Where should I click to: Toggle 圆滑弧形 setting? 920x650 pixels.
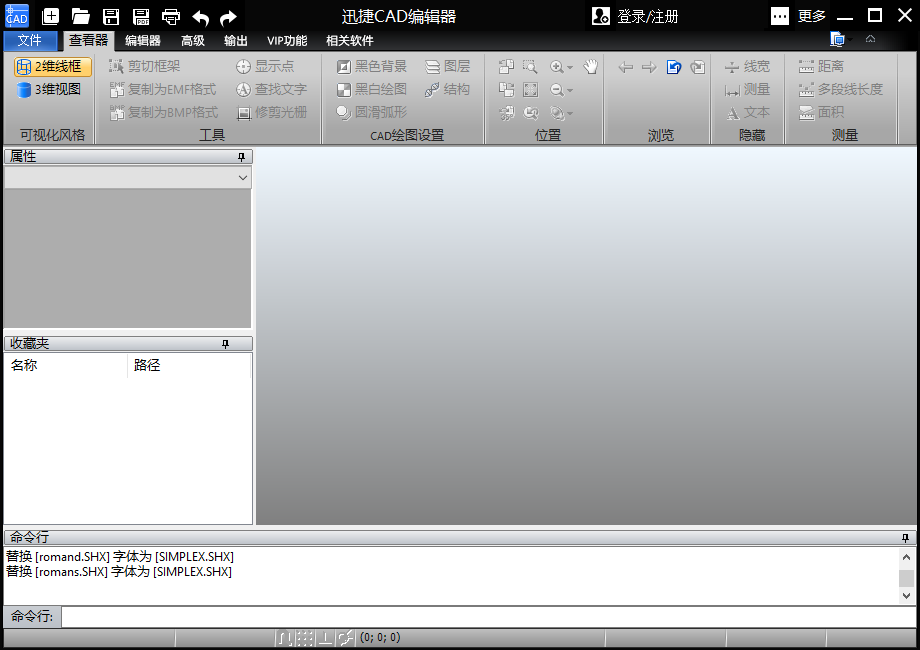[x=371, y=112]
